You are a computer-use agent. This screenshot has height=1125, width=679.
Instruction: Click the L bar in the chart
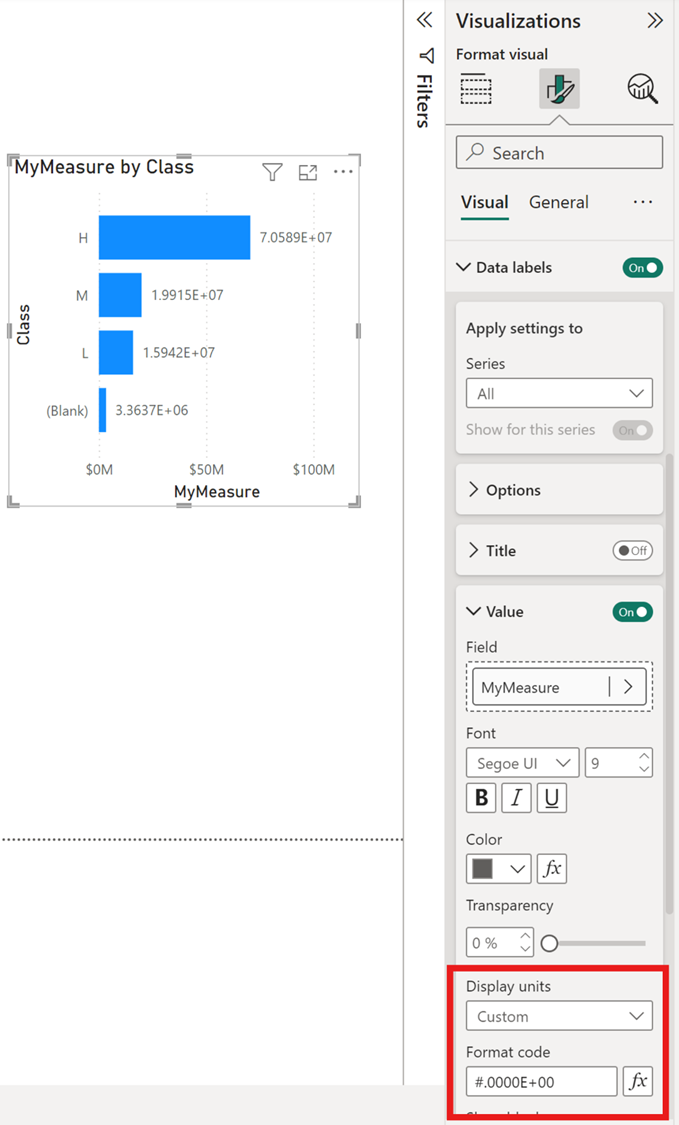[116, 352]
